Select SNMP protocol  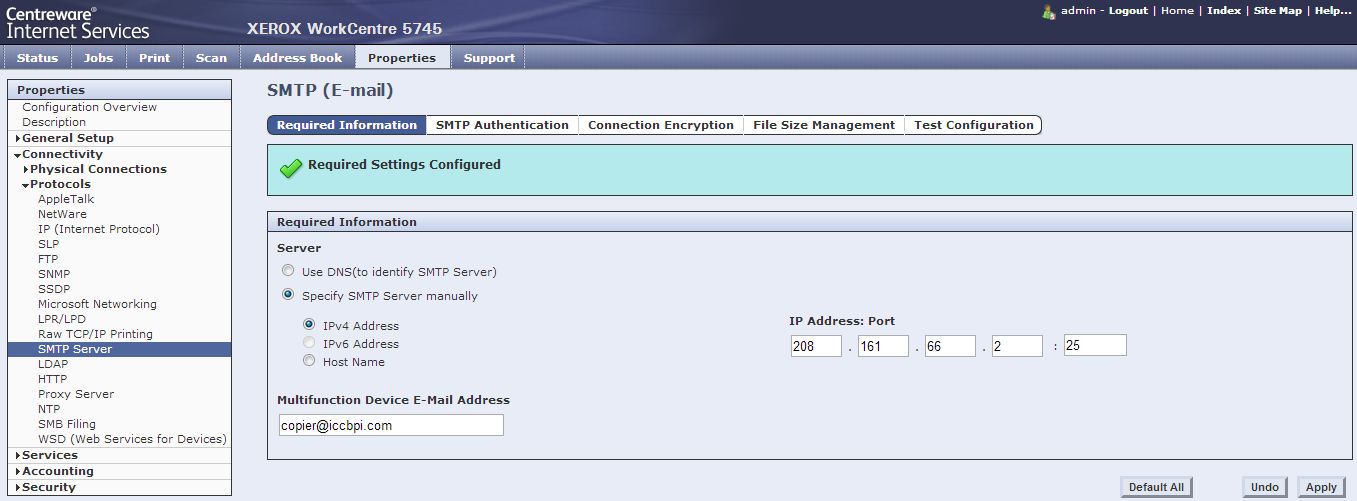(x=54, y=274)
